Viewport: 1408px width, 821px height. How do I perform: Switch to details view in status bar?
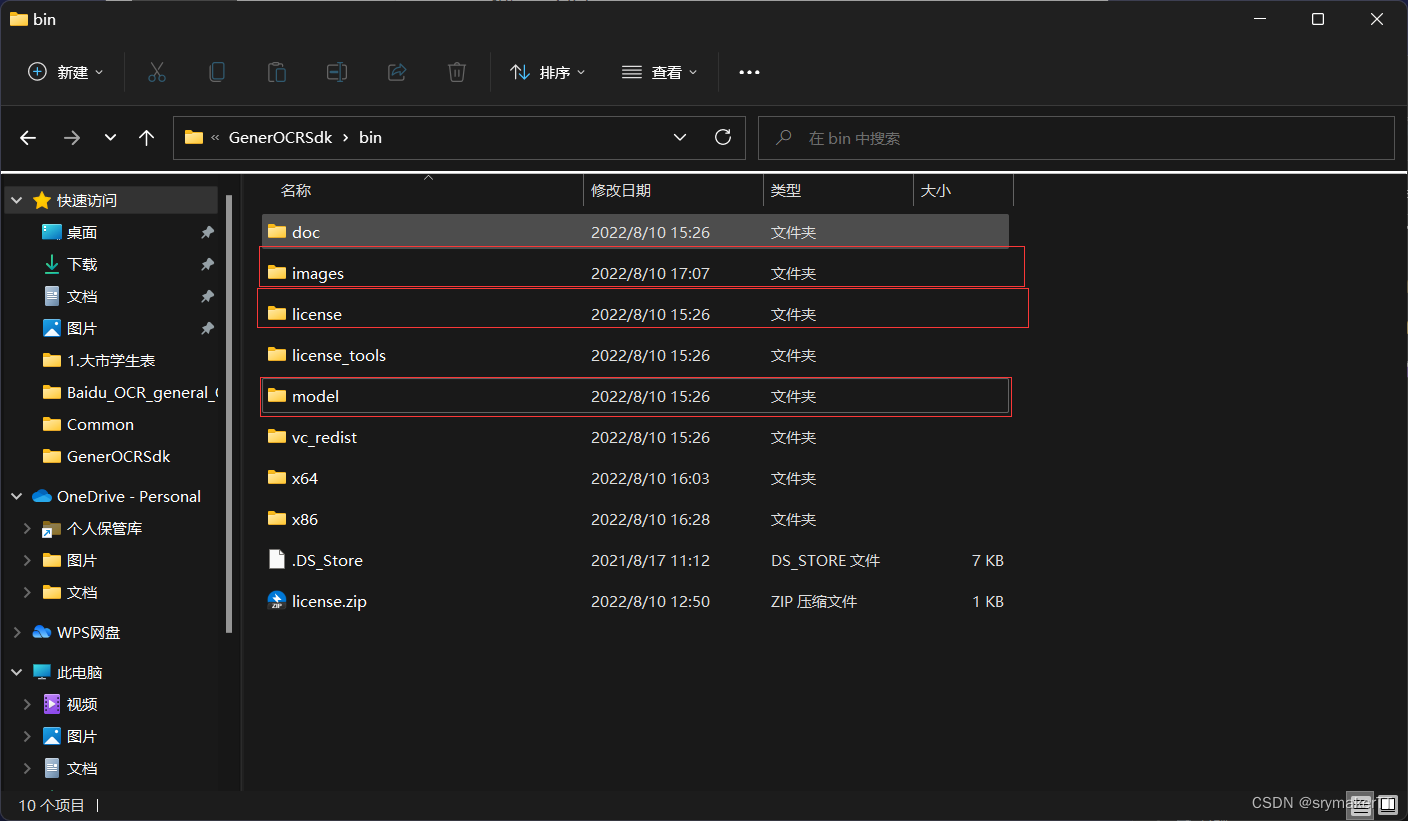1362,803
